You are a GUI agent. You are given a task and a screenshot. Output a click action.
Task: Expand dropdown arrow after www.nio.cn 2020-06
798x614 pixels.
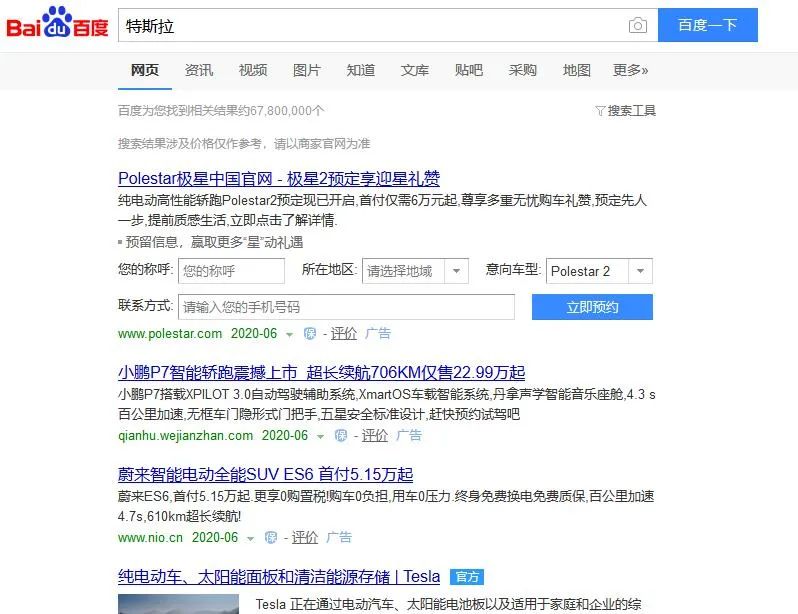(250, 538)
